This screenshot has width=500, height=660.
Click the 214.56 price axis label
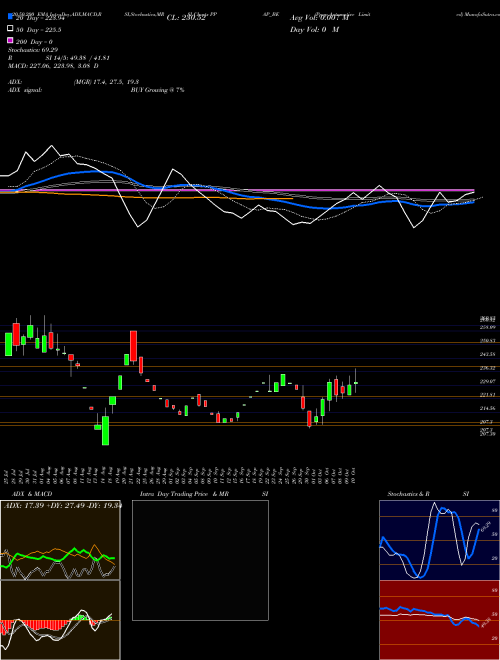(487, 408)
